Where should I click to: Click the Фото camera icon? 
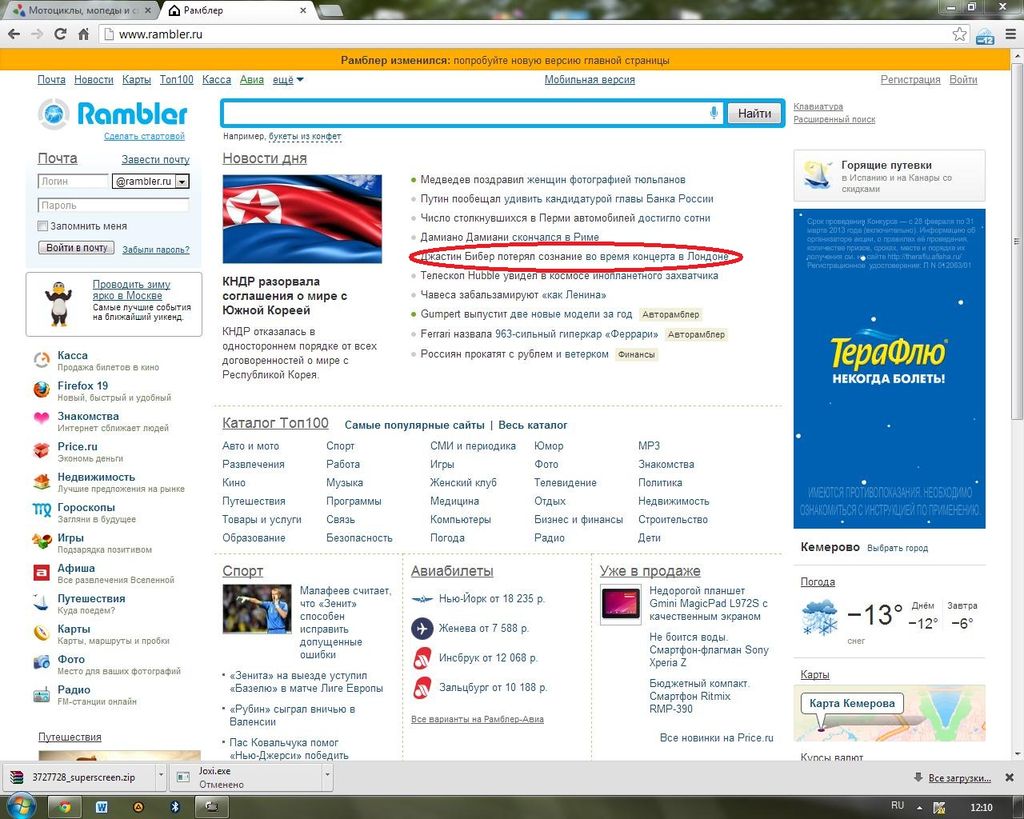41,663
